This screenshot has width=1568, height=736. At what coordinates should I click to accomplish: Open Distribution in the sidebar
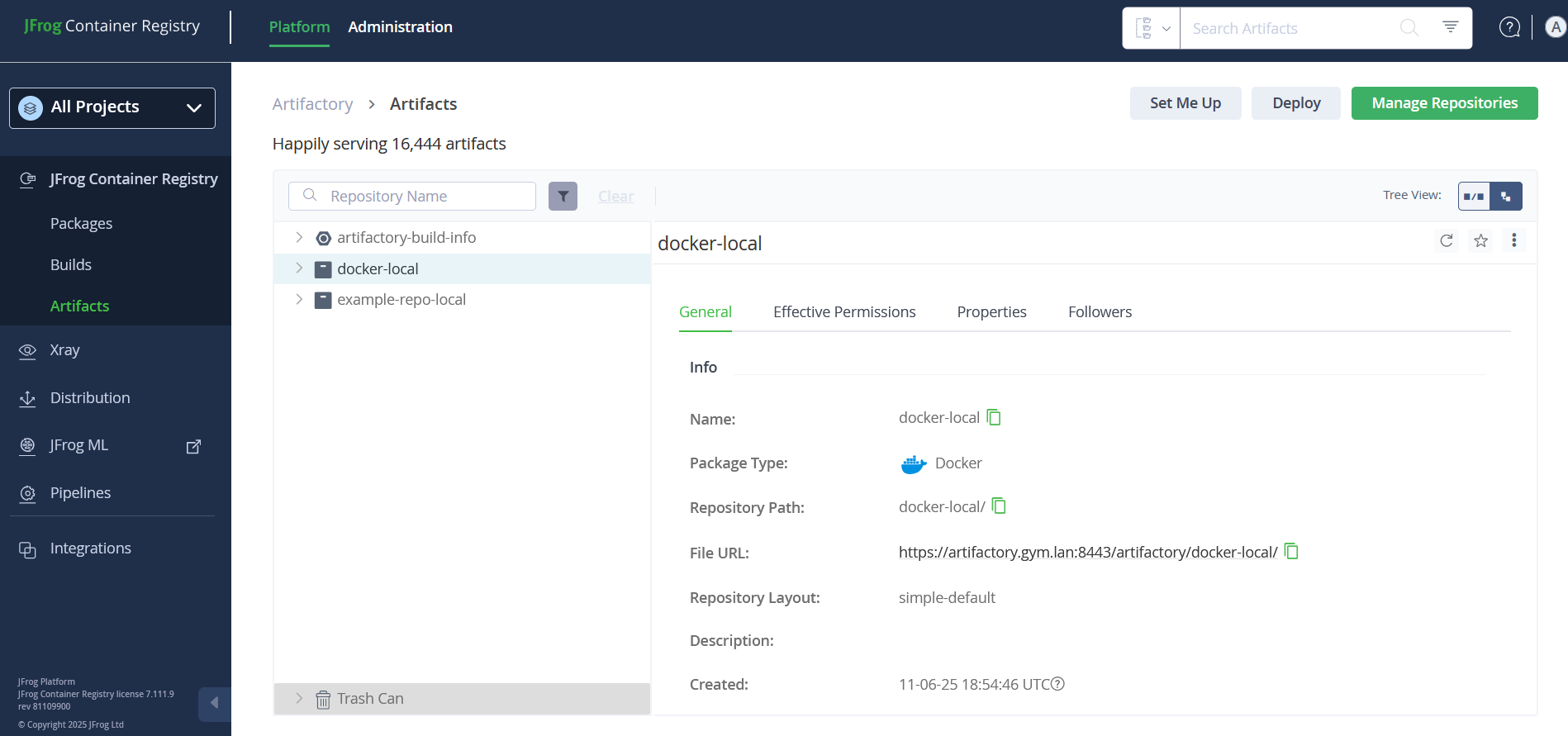coord(90,398)
